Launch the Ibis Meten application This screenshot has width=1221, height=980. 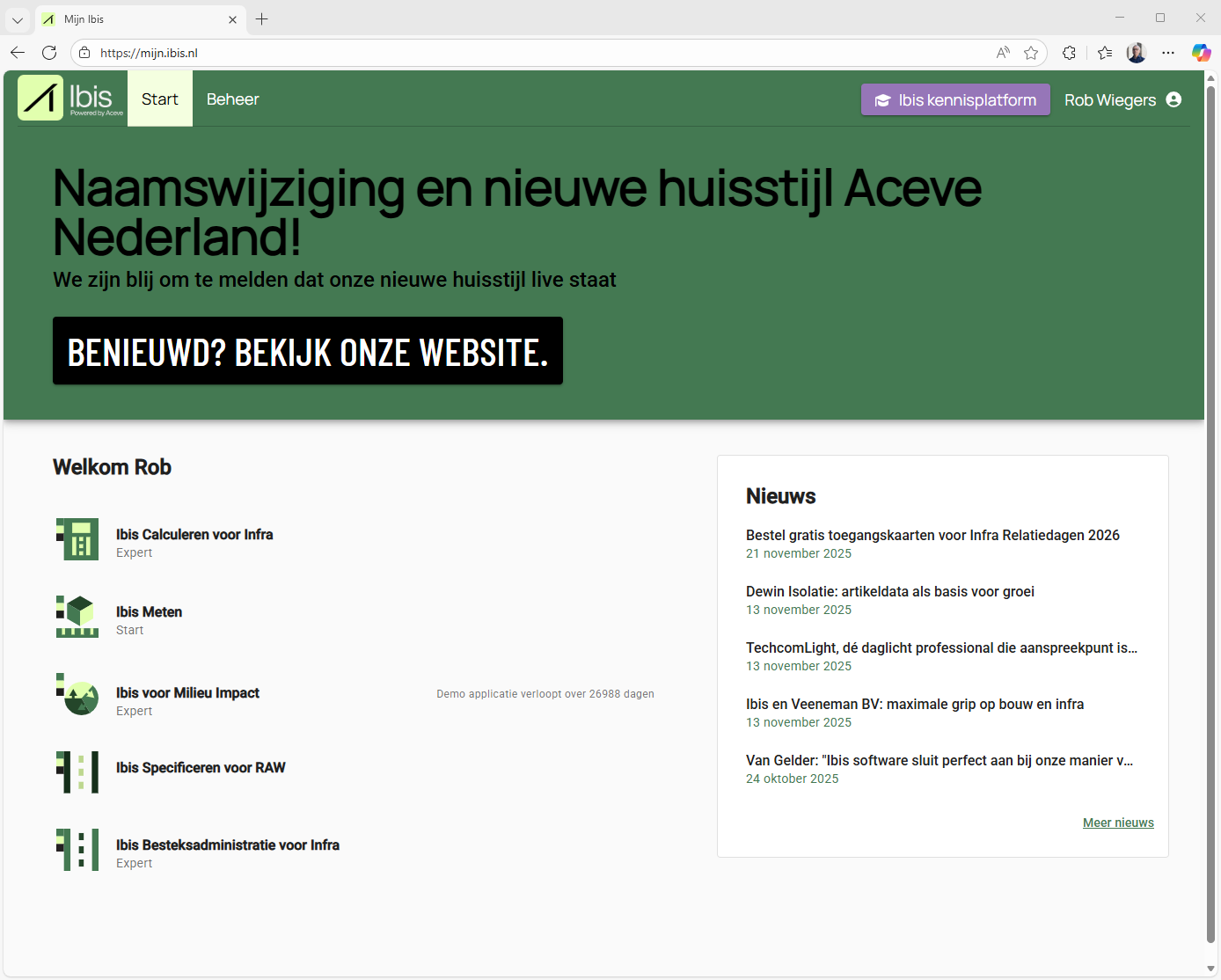pyautogui.click(x=149, y=611)
